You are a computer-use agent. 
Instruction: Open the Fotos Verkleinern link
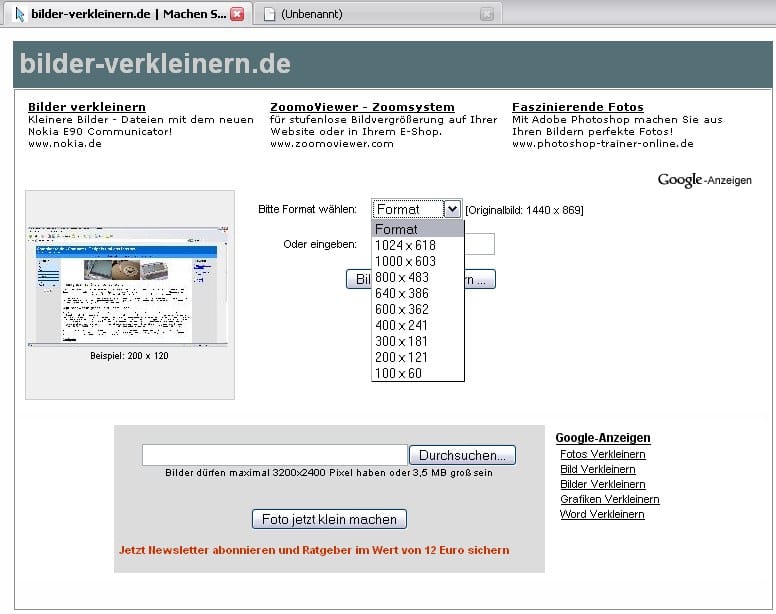tap(603, 454)
